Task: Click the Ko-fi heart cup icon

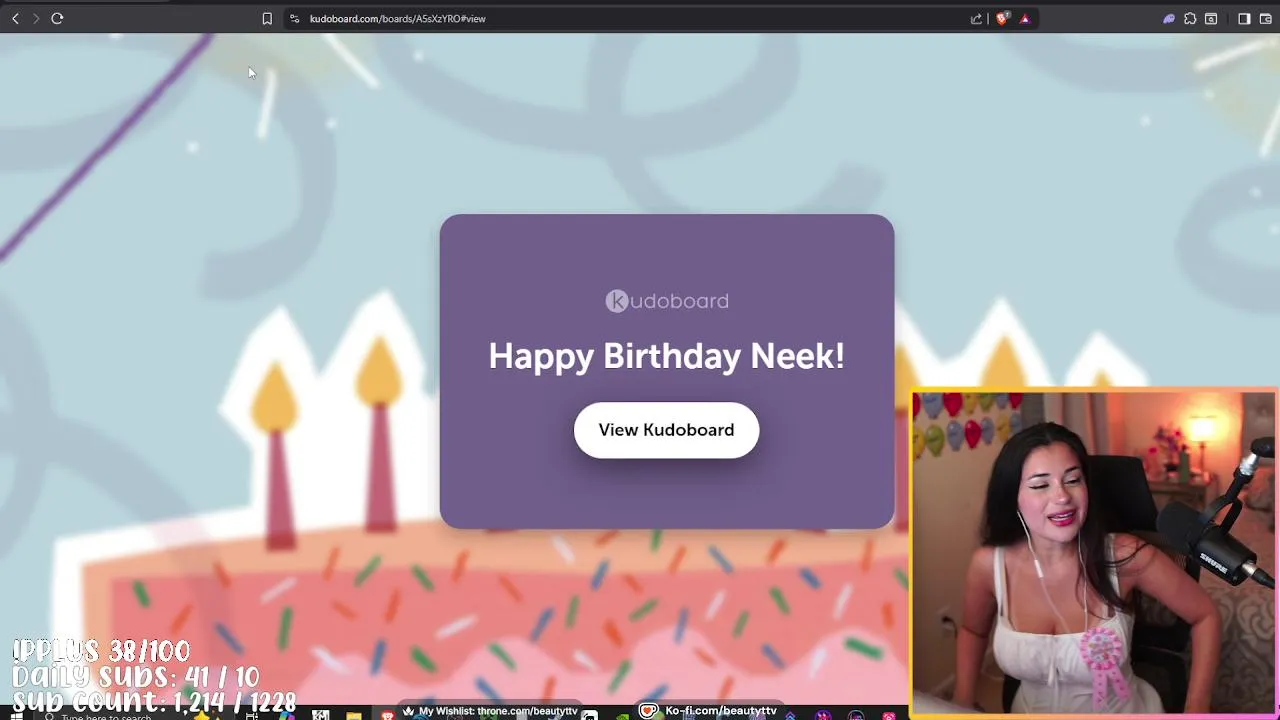Action: coord(648,711)
